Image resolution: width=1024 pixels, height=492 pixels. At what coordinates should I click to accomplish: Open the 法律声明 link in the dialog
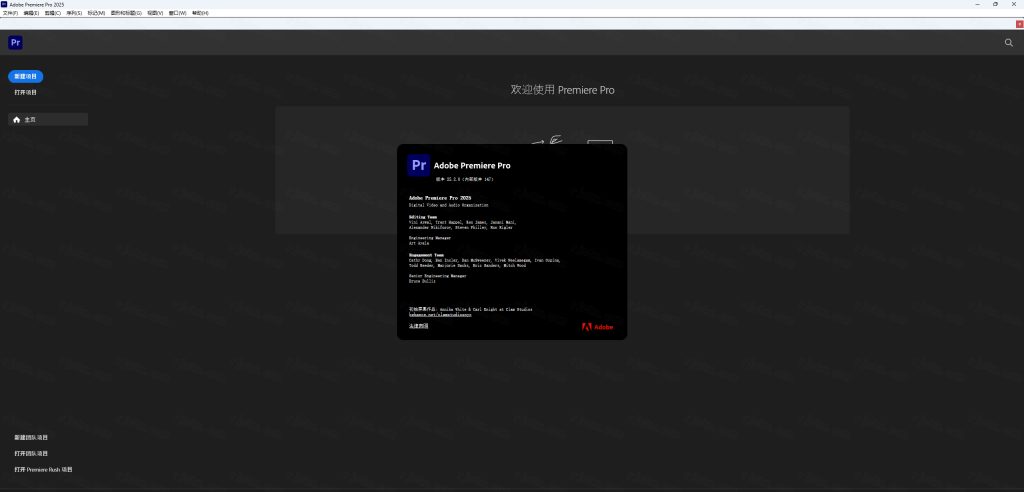coord(418,326)
